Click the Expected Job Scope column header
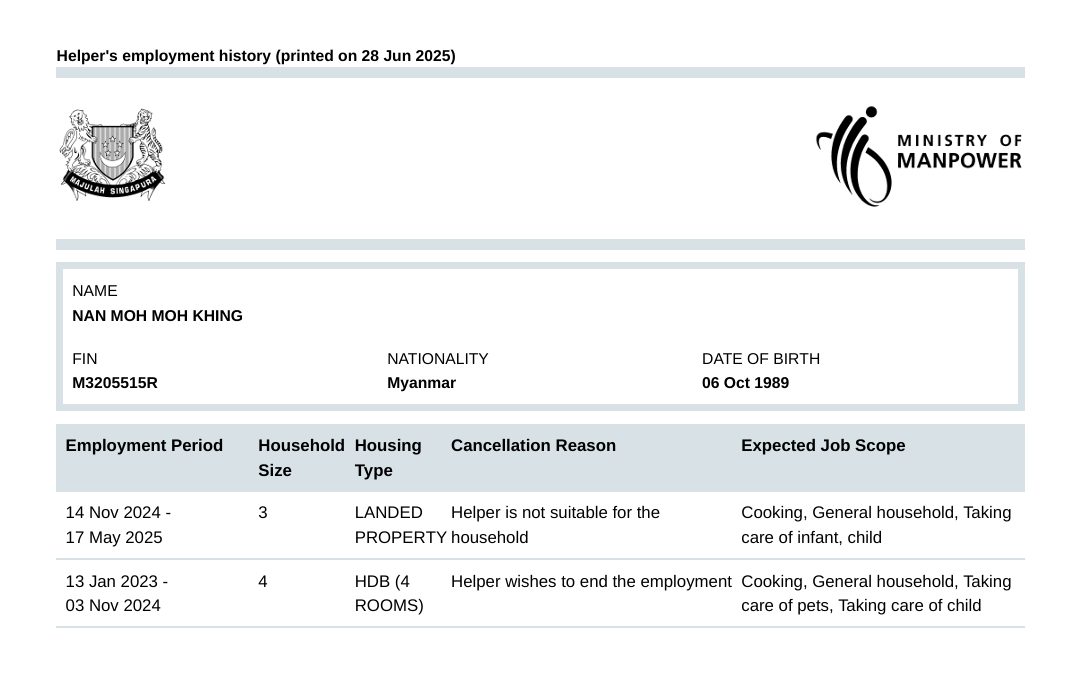 tap(823, 445)
